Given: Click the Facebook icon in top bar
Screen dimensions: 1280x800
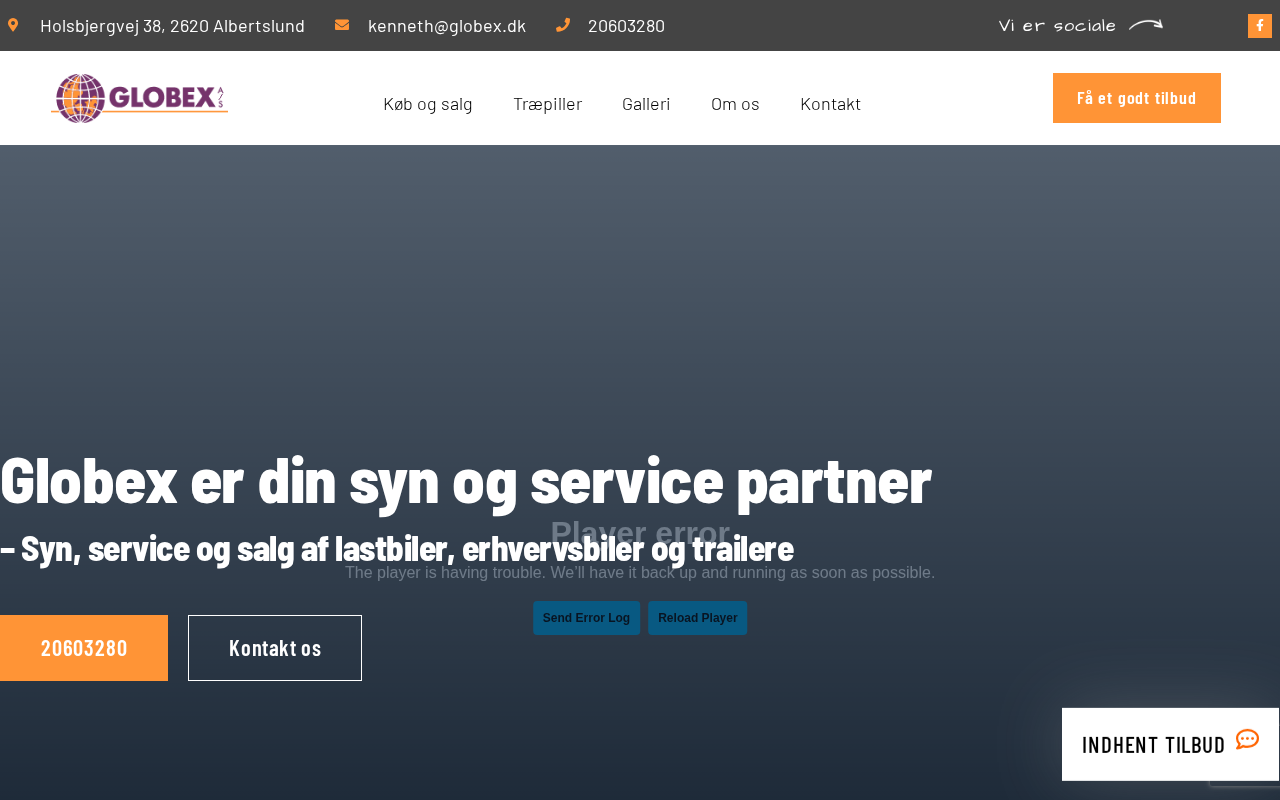Looking at the screenshot, I should 1260,26.
